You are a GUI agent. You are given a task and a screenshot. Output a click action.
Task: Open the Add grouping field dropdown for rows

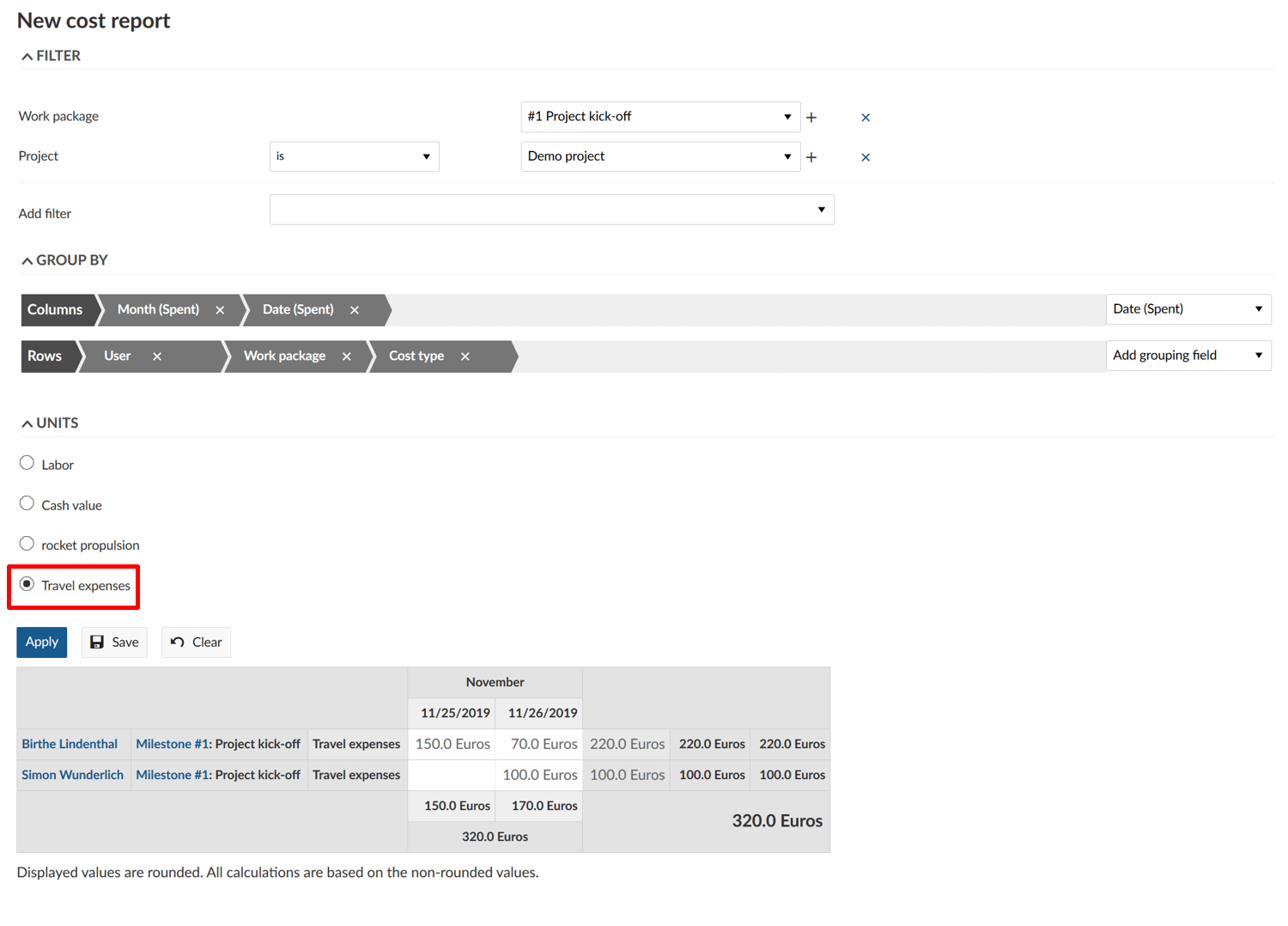coord(1188,356)
